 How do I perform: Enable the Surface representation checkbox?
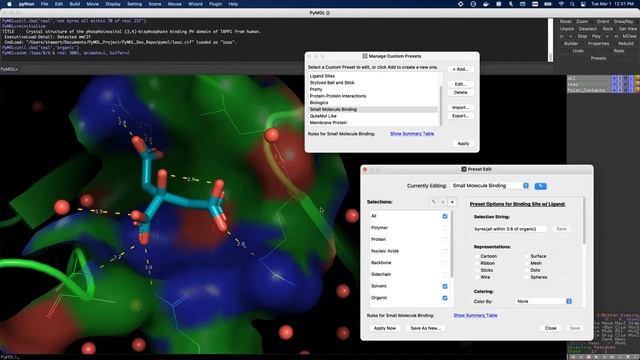tap(527, 256)
